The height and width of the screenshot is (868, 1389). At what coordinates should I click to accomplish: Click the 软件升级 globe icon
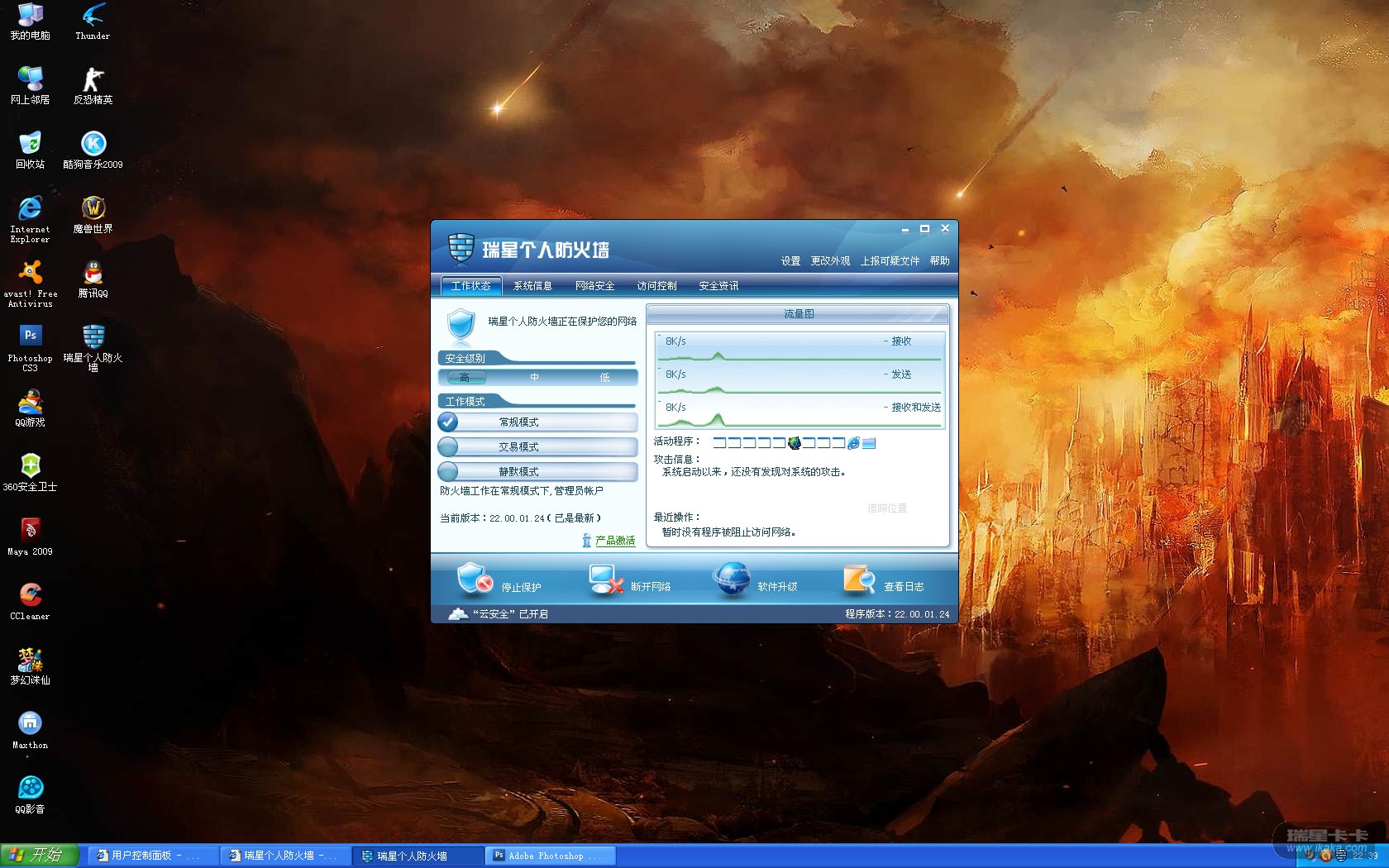coord(732,579)
